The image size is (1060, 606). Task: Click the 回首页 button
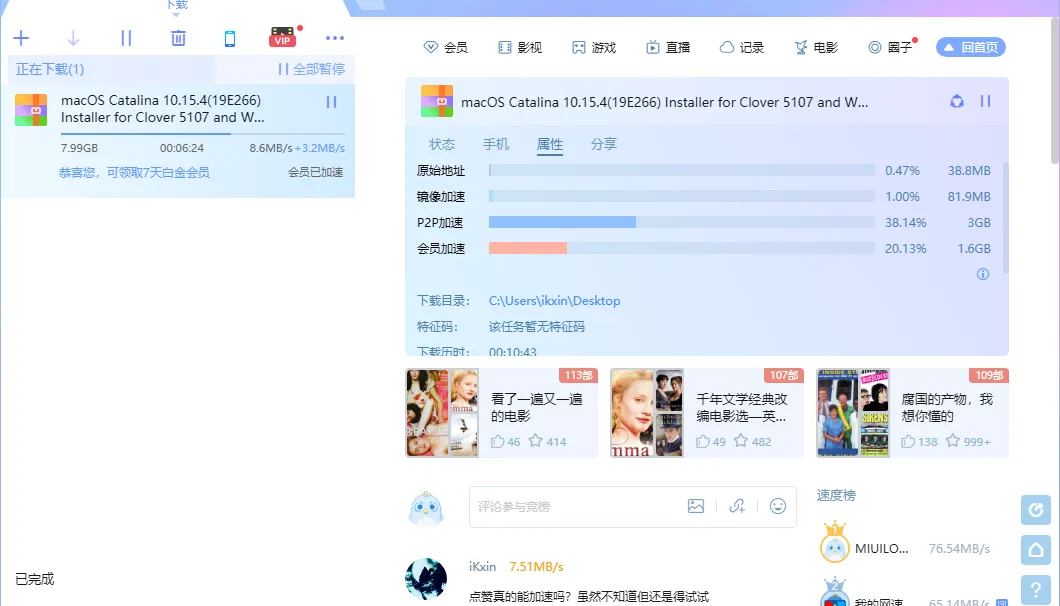point(971,47)
